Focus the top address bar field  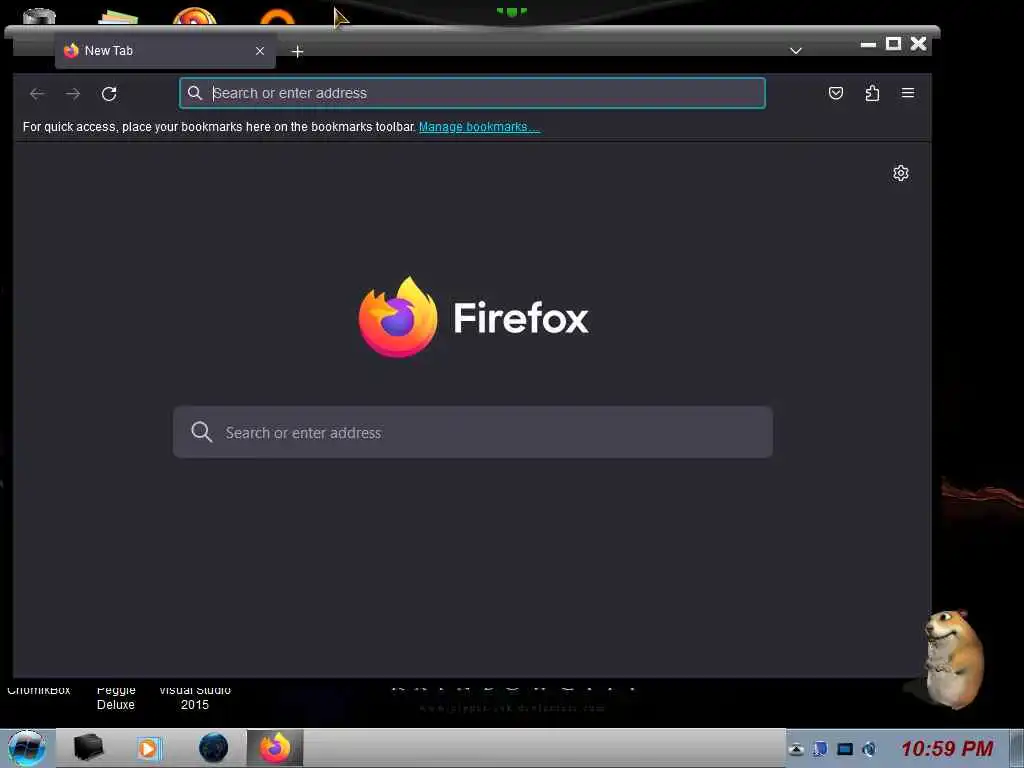point(472,93)
